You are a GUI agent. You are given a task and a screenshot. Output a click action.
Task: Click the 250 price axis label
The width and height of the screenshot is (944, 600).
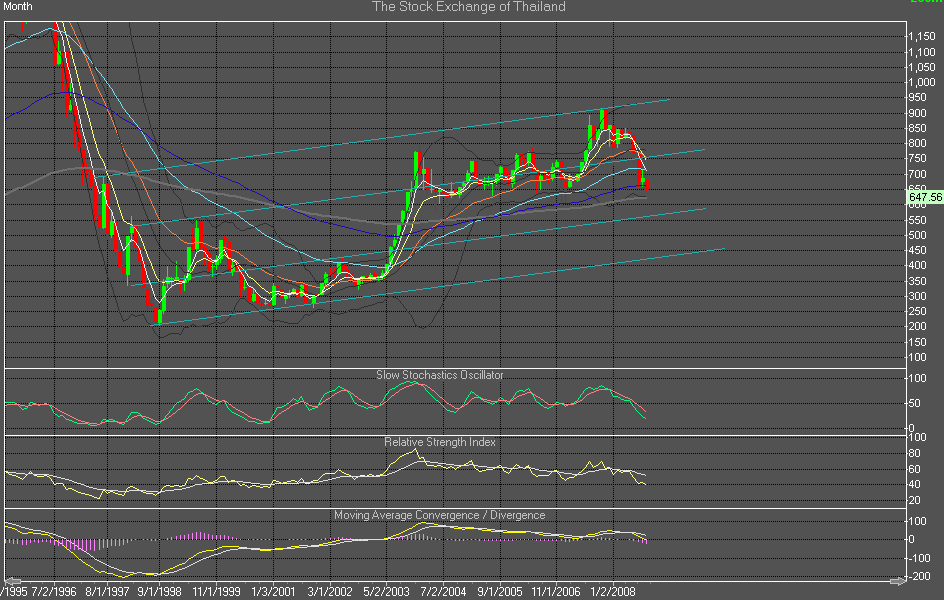[918, 311]
